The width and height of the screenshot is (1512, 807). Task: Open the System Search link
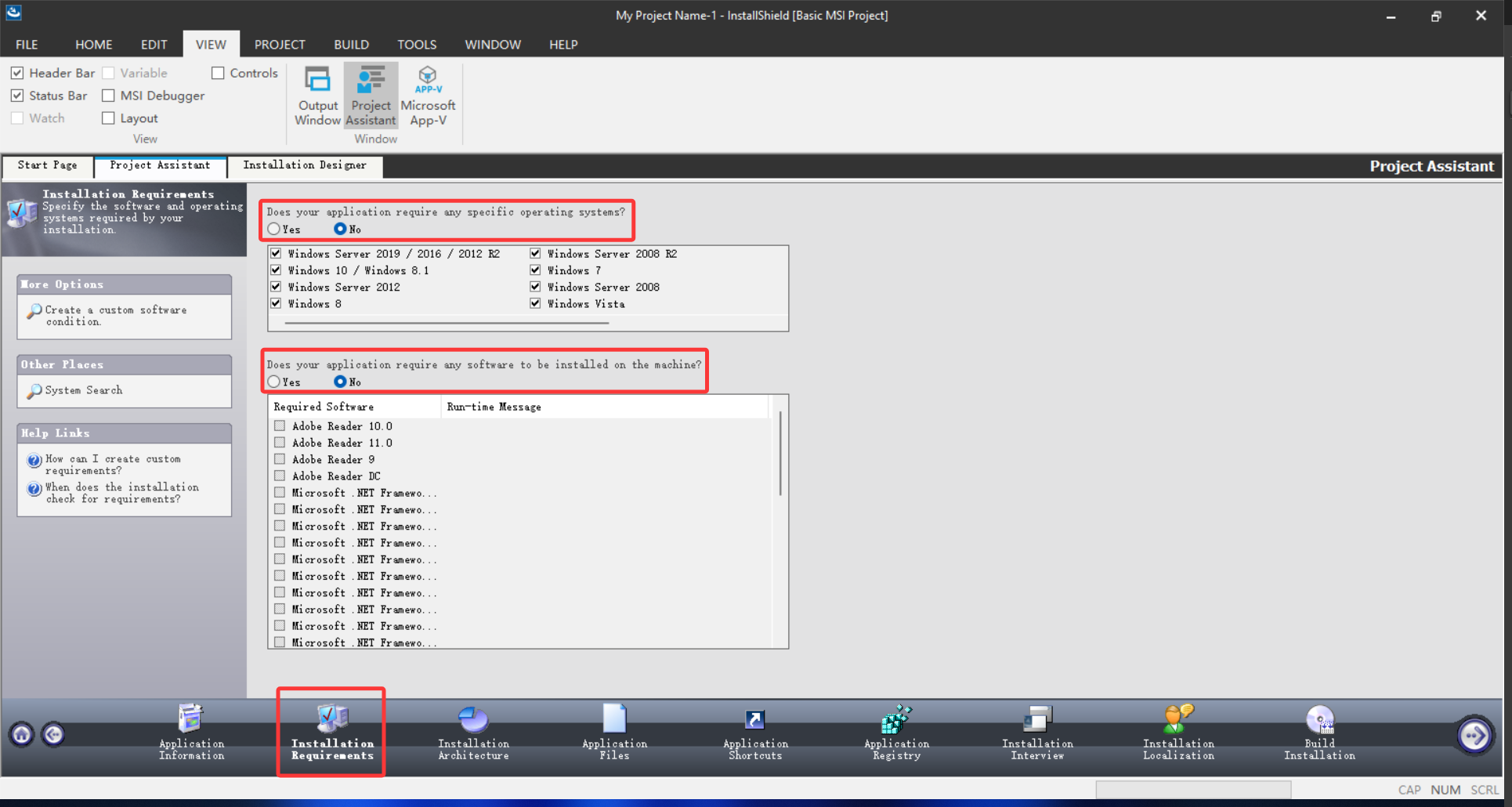(84, 390)
